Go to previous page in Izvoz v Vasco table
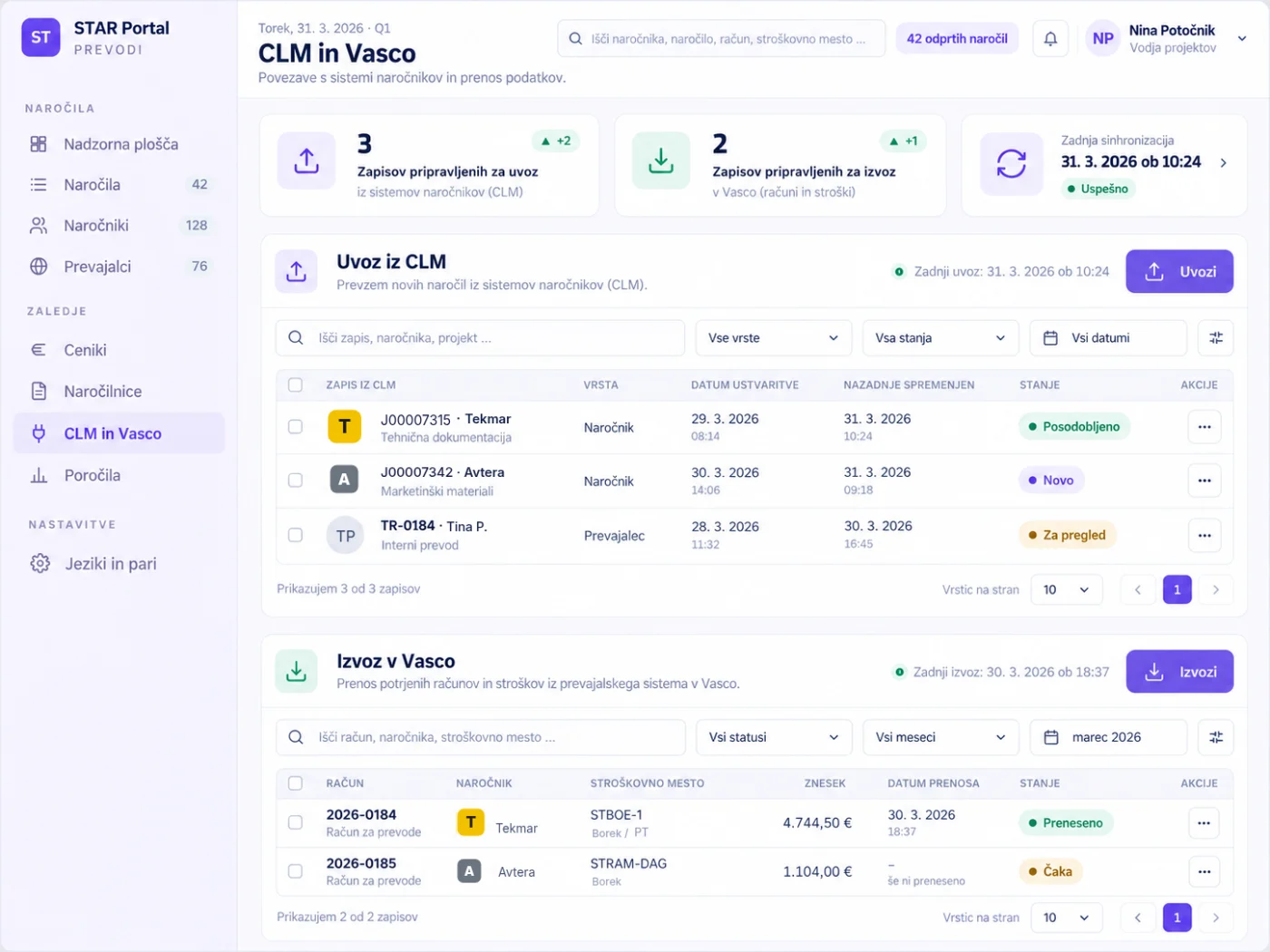This screenshot has width=1270, height=952. tap(1138, 918)
